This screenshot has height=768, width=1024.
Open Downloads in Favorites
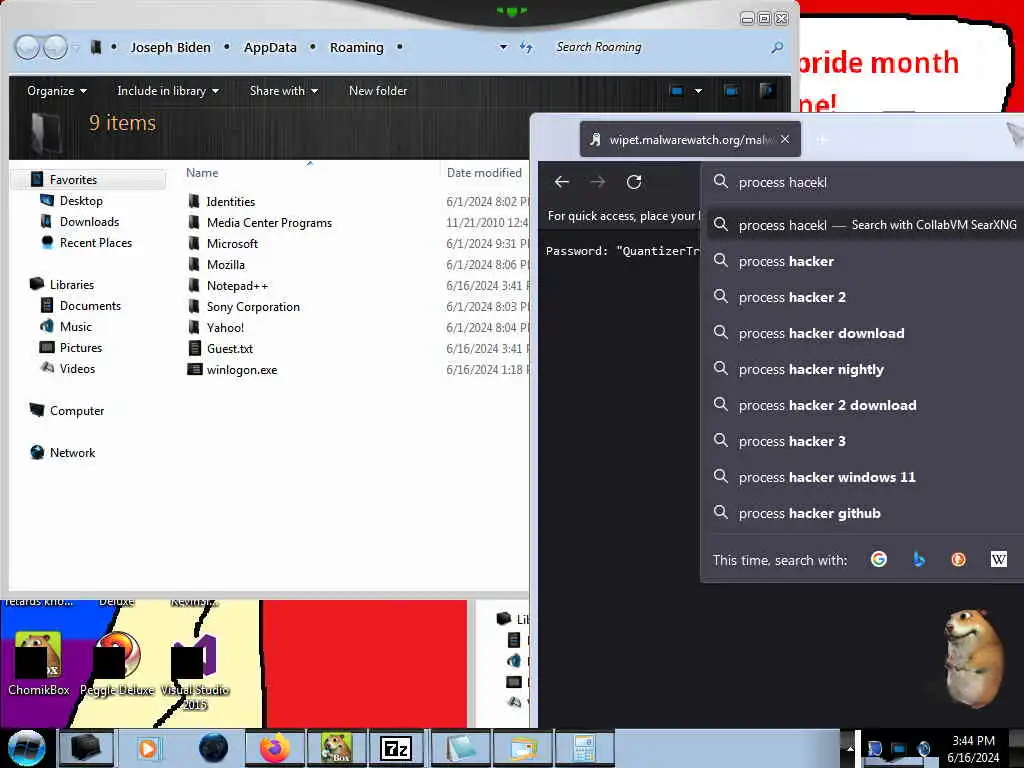[89, 221]
